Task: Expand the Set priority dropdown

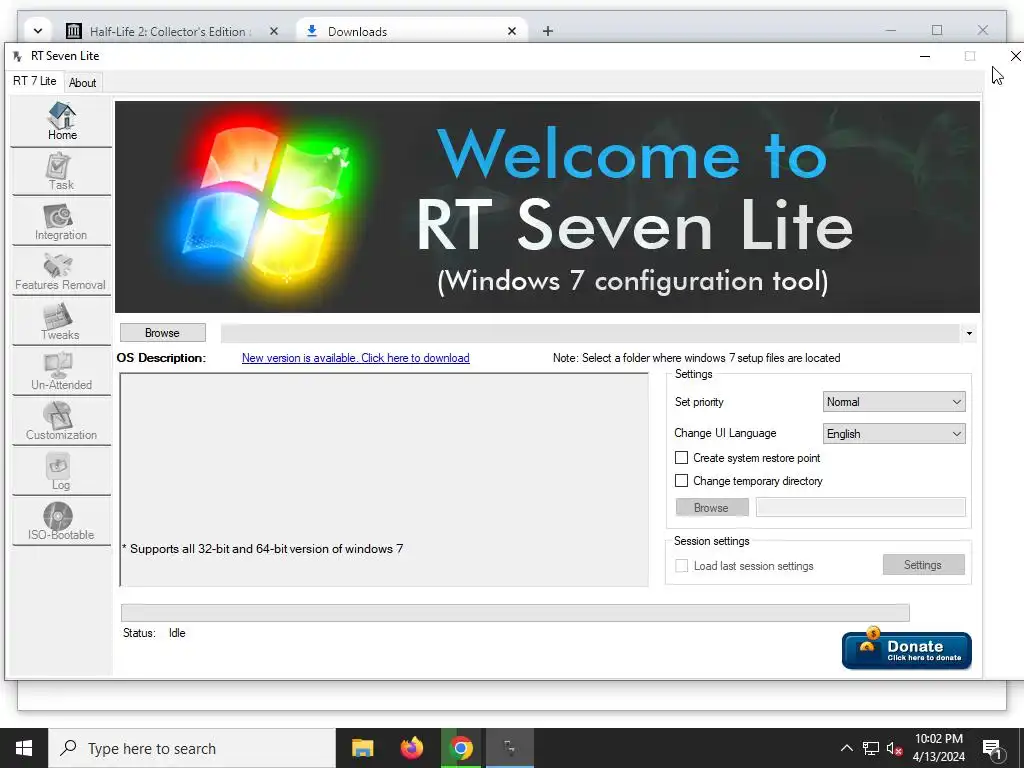Action: (894, 402)
